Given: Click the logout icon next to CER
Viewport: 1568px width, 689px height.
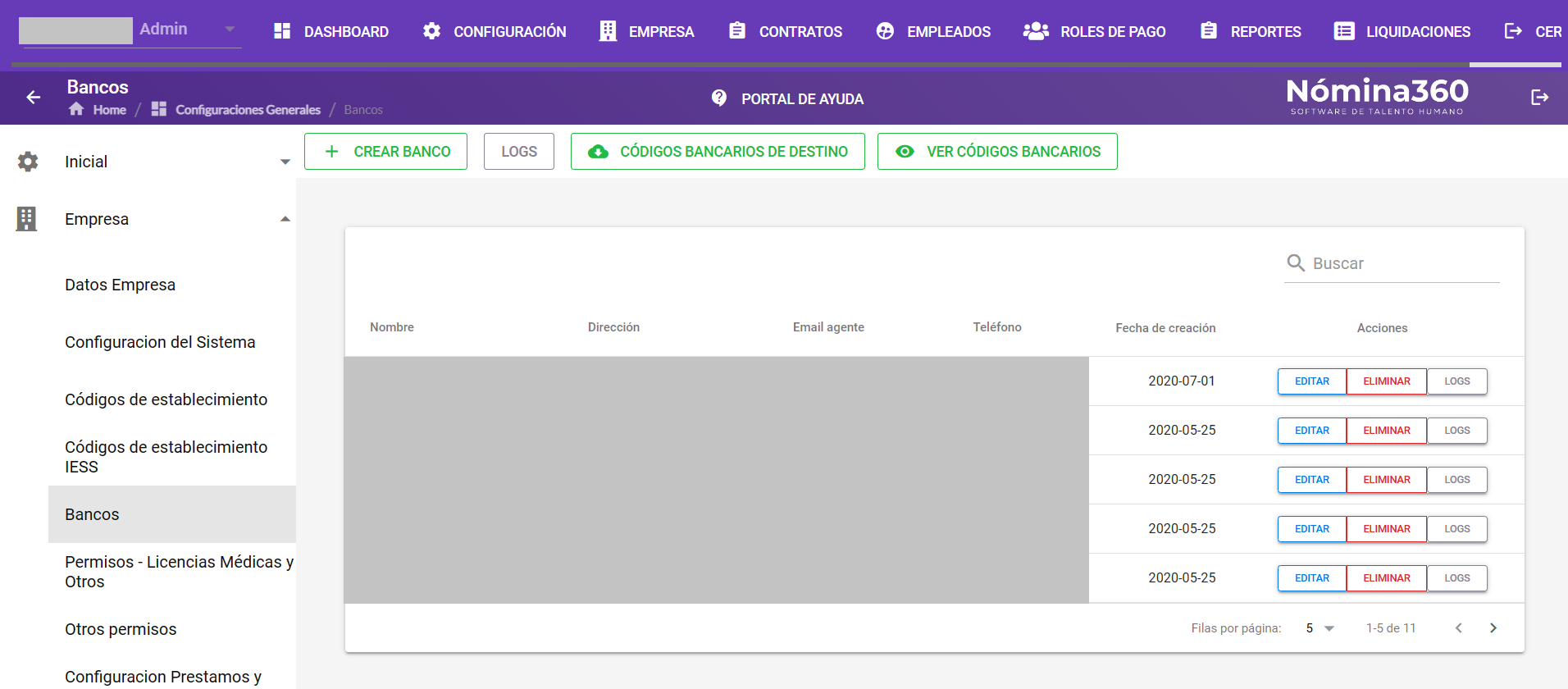Looking at the screenshot, I should pos(1513,31).
